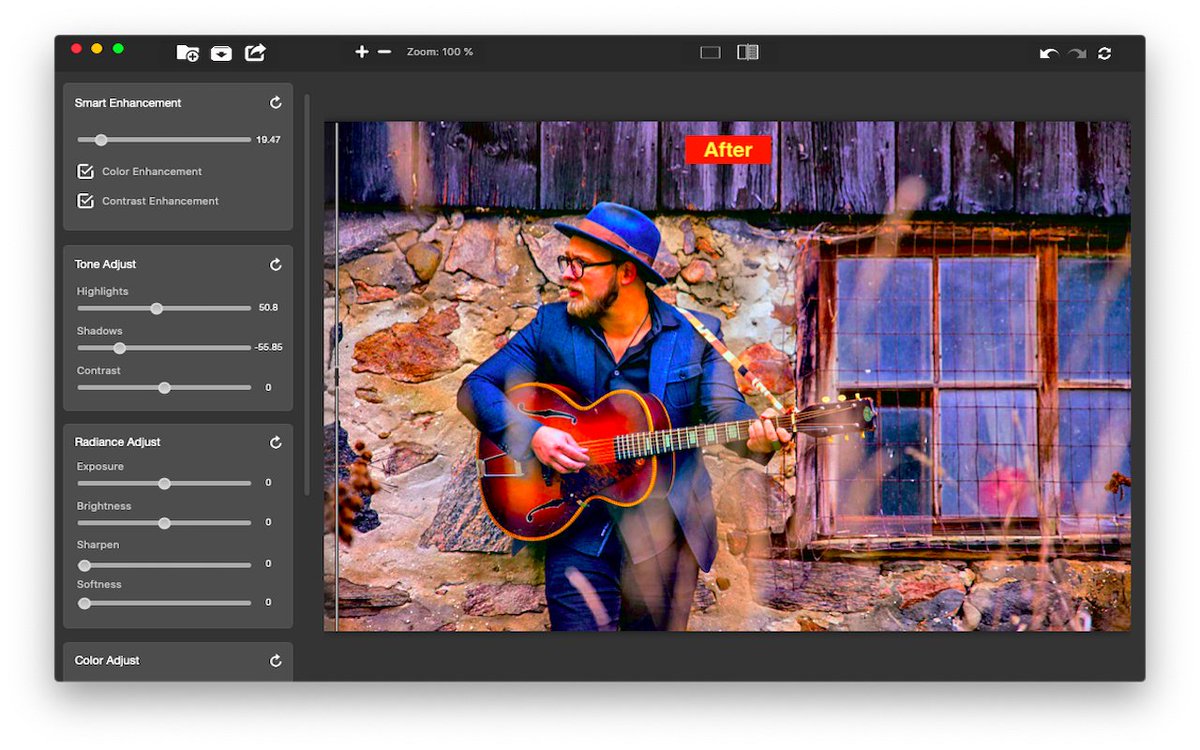Click the Shadows slider track

click(164, 348)
